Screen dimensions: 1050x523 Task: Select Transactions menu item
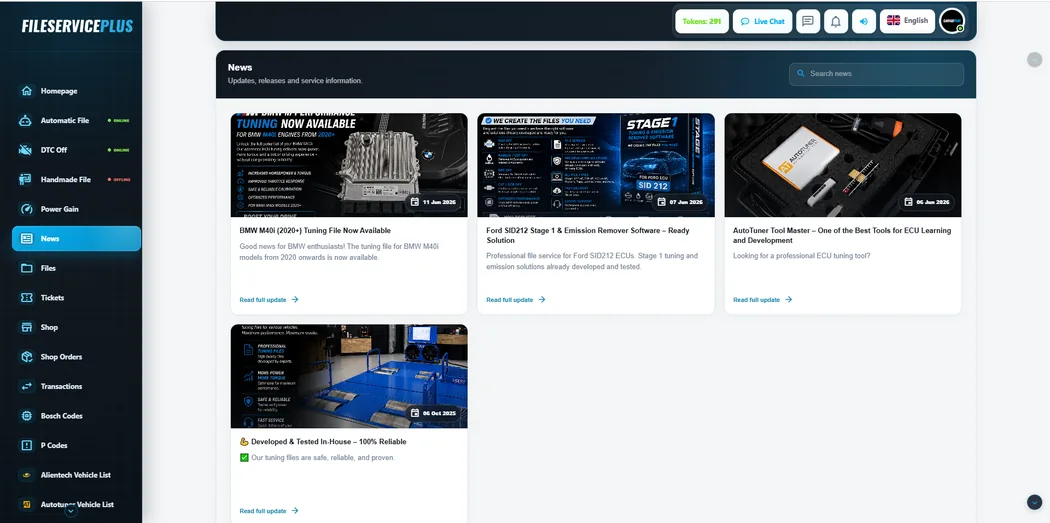click(76, 386)
